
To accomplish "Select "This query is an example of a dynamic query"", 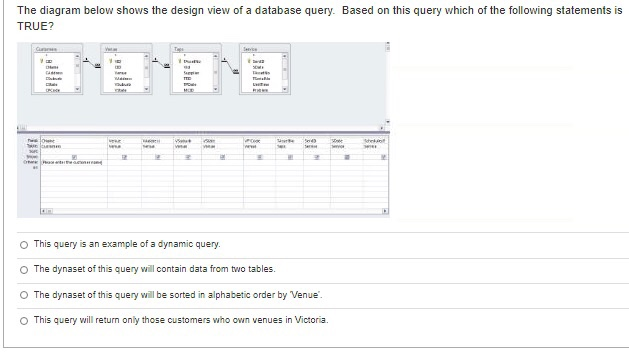I will pyautogui.click(x=24, y=244).
